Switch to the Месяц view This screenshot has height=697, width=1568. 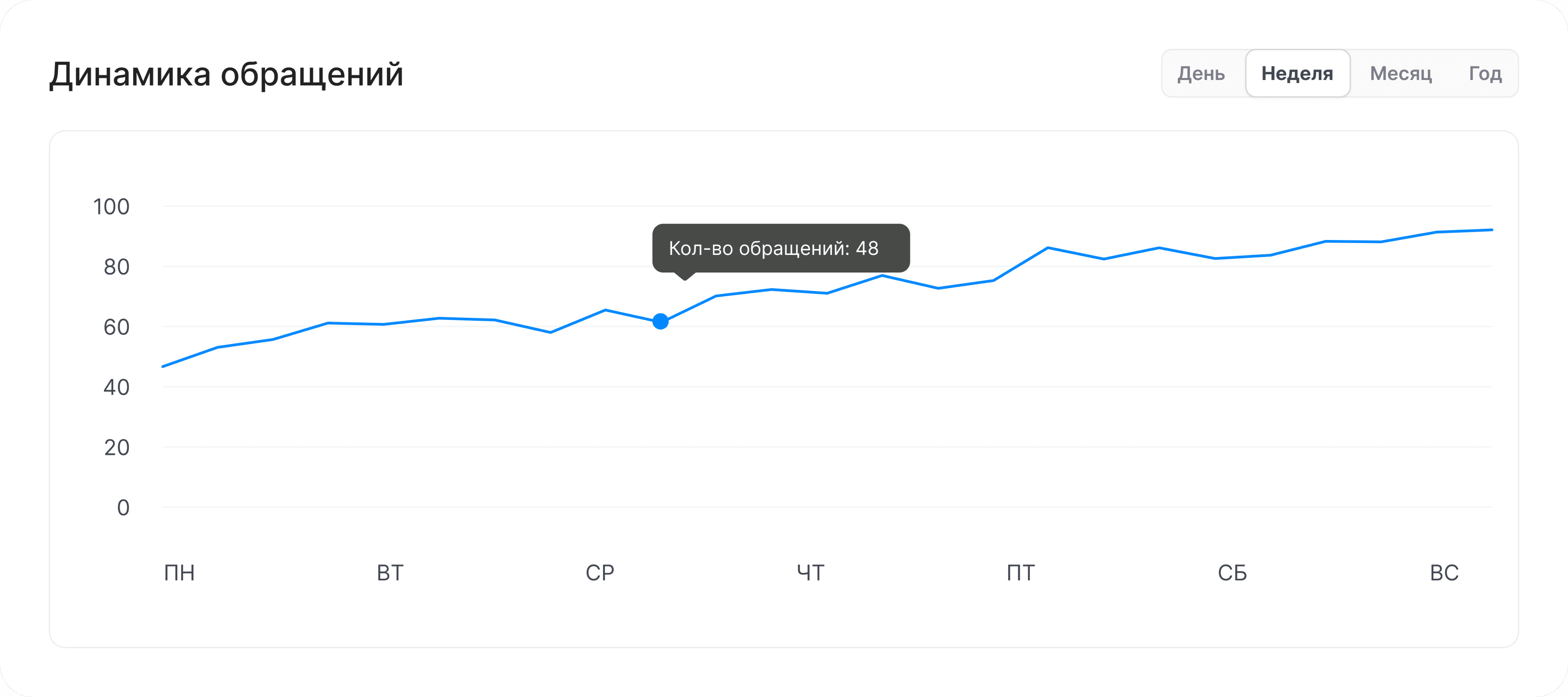pos(1401,73)
